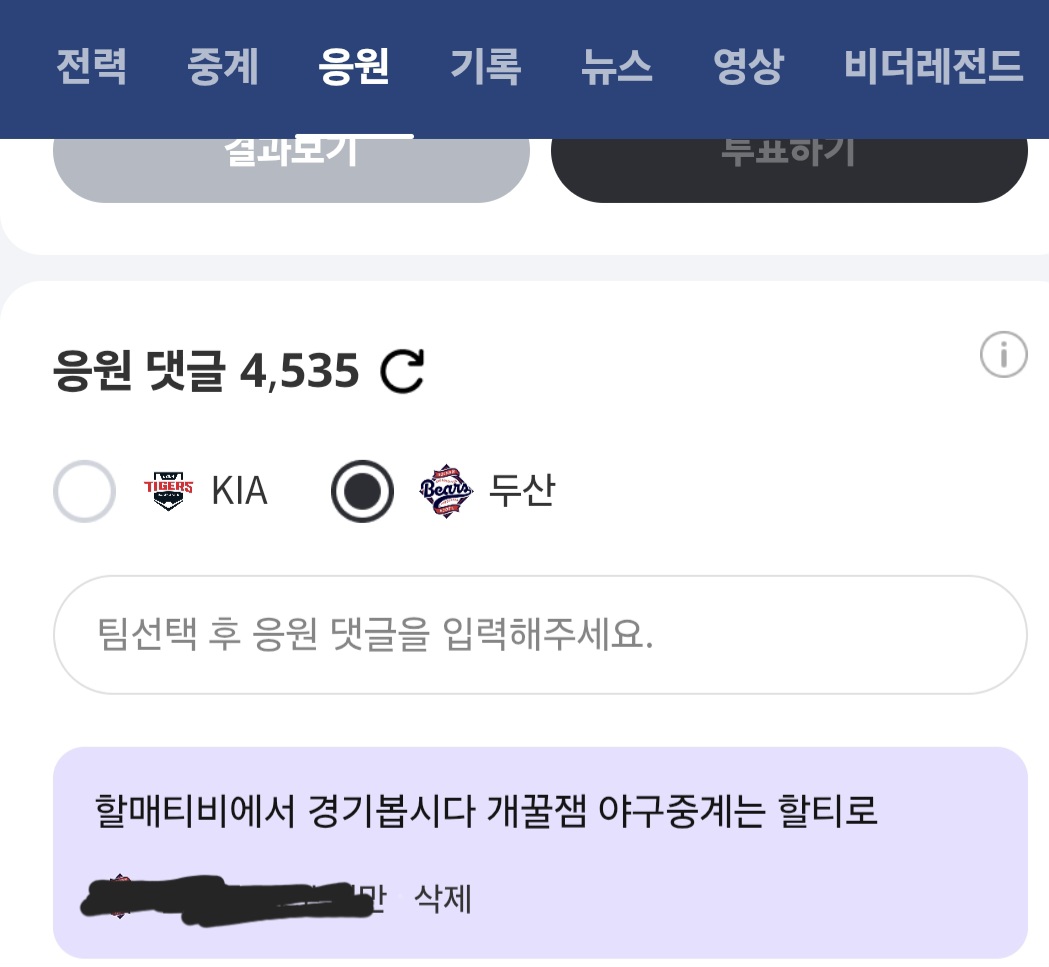
Task: Switch to the 전력 tab
Action: point(91,67)
